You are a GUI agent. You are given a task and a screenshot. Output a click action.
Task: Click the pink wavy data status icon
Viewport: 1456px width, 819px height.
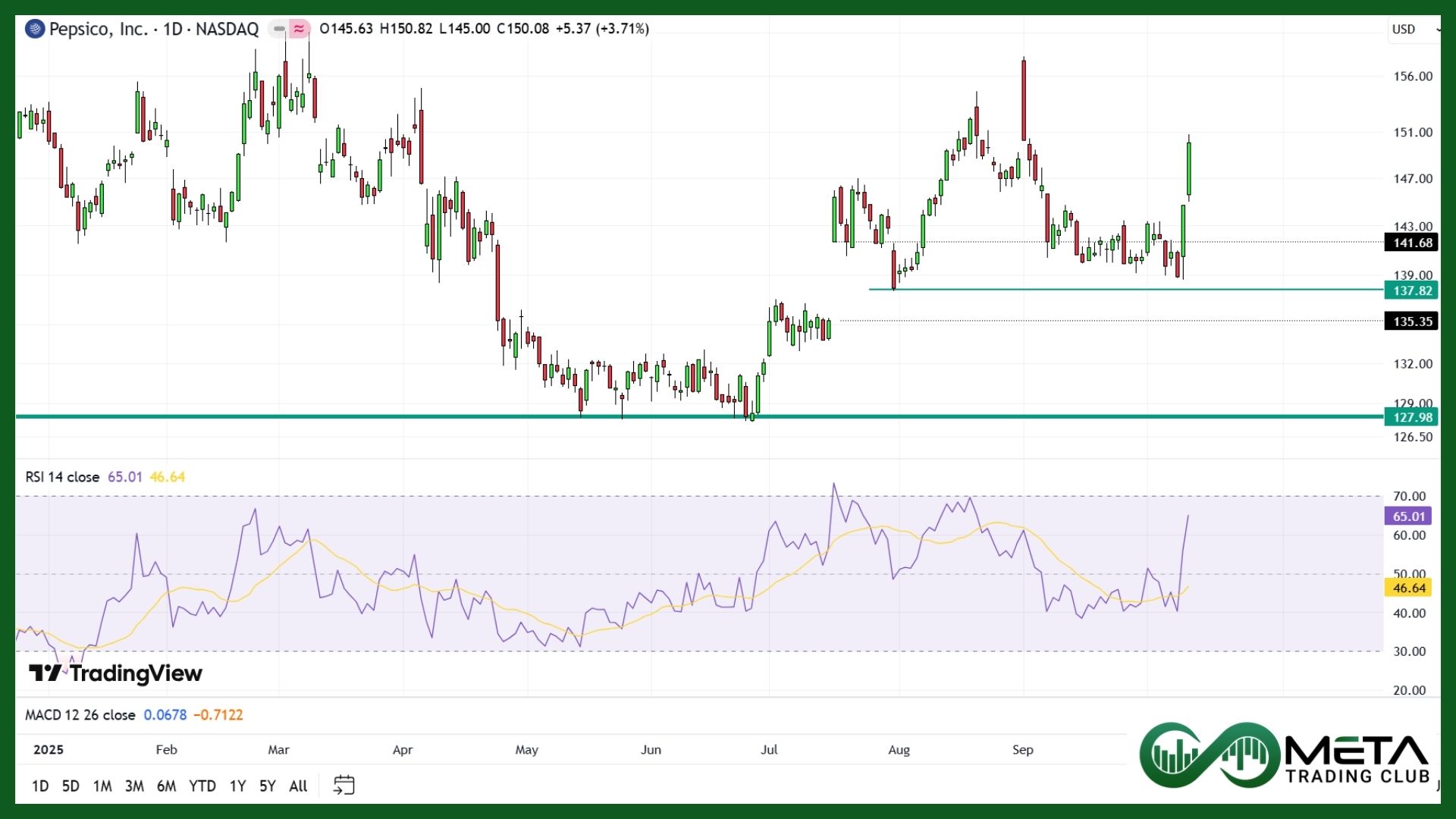click(300, 29)
